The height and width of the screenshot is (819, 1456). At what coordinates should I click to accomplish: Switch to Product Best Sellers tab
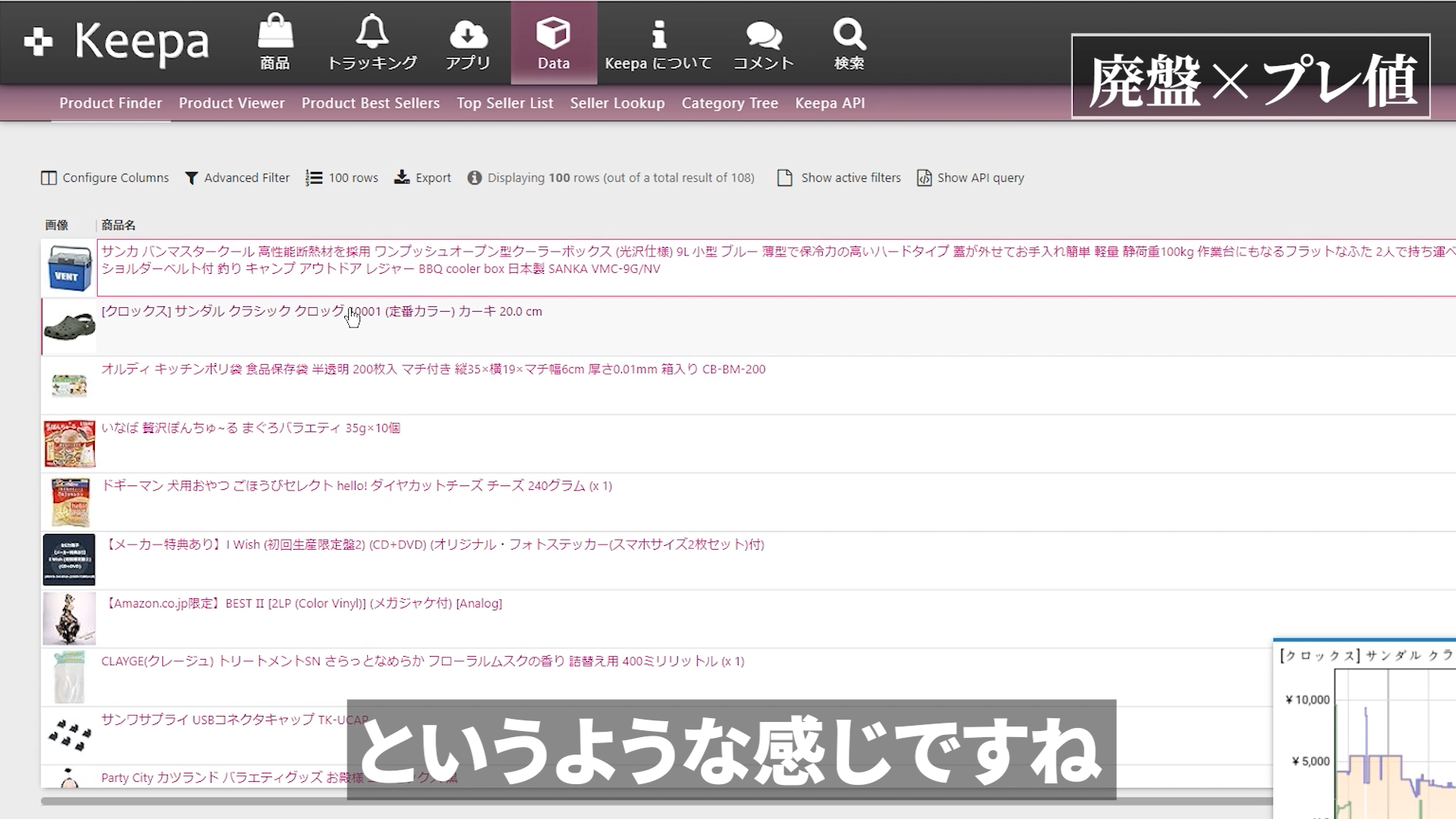pos(370,103)
